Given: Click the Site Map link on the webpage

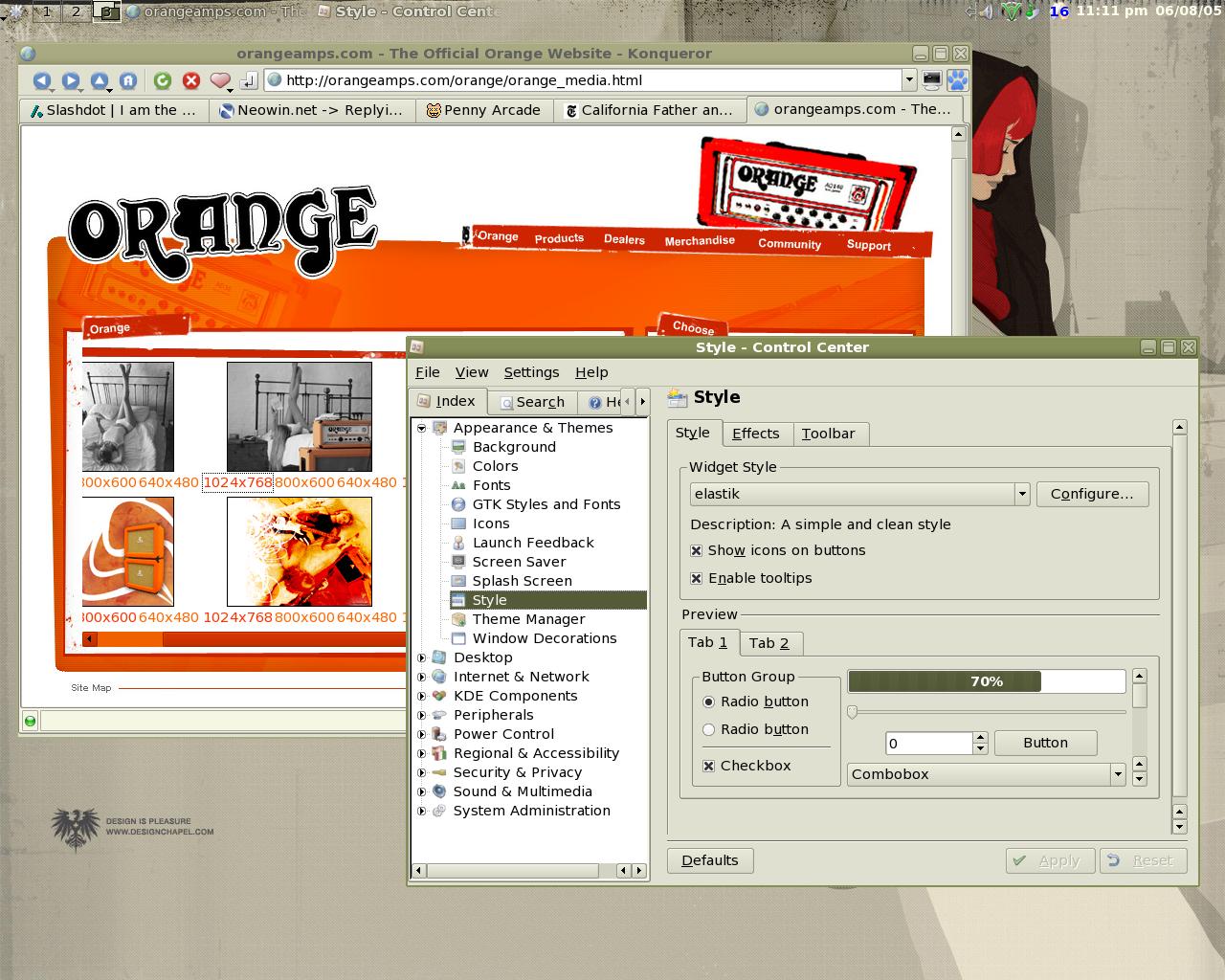Looking at the screenshot, I should 91,687.
